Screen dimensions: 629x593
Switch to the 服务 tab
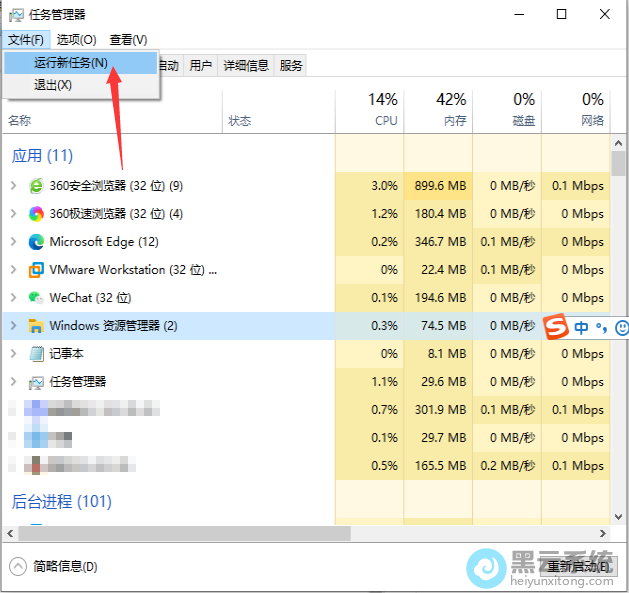coord(291,65)
